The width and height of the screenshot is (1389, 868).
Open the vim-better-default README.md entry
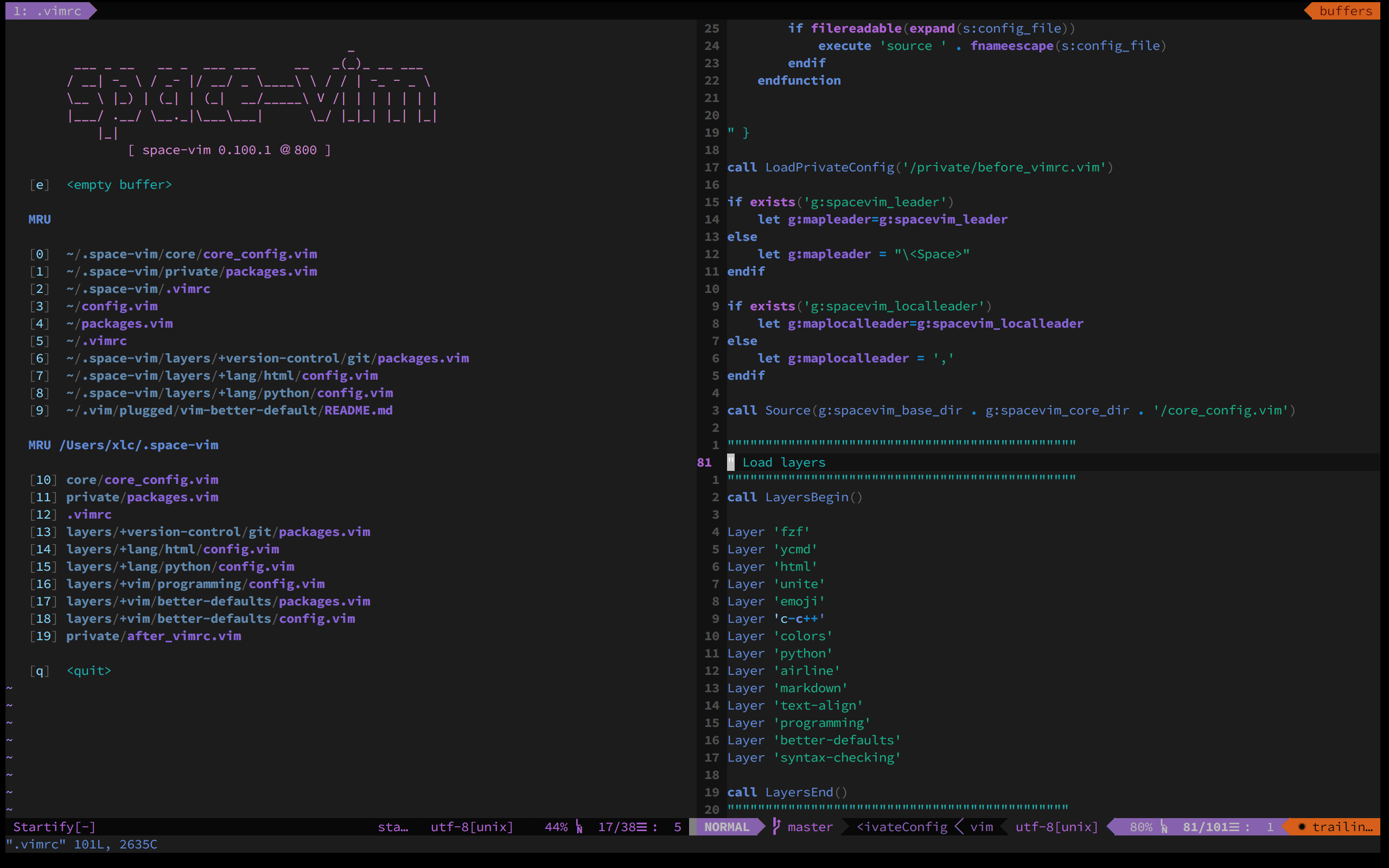(229, 410)
